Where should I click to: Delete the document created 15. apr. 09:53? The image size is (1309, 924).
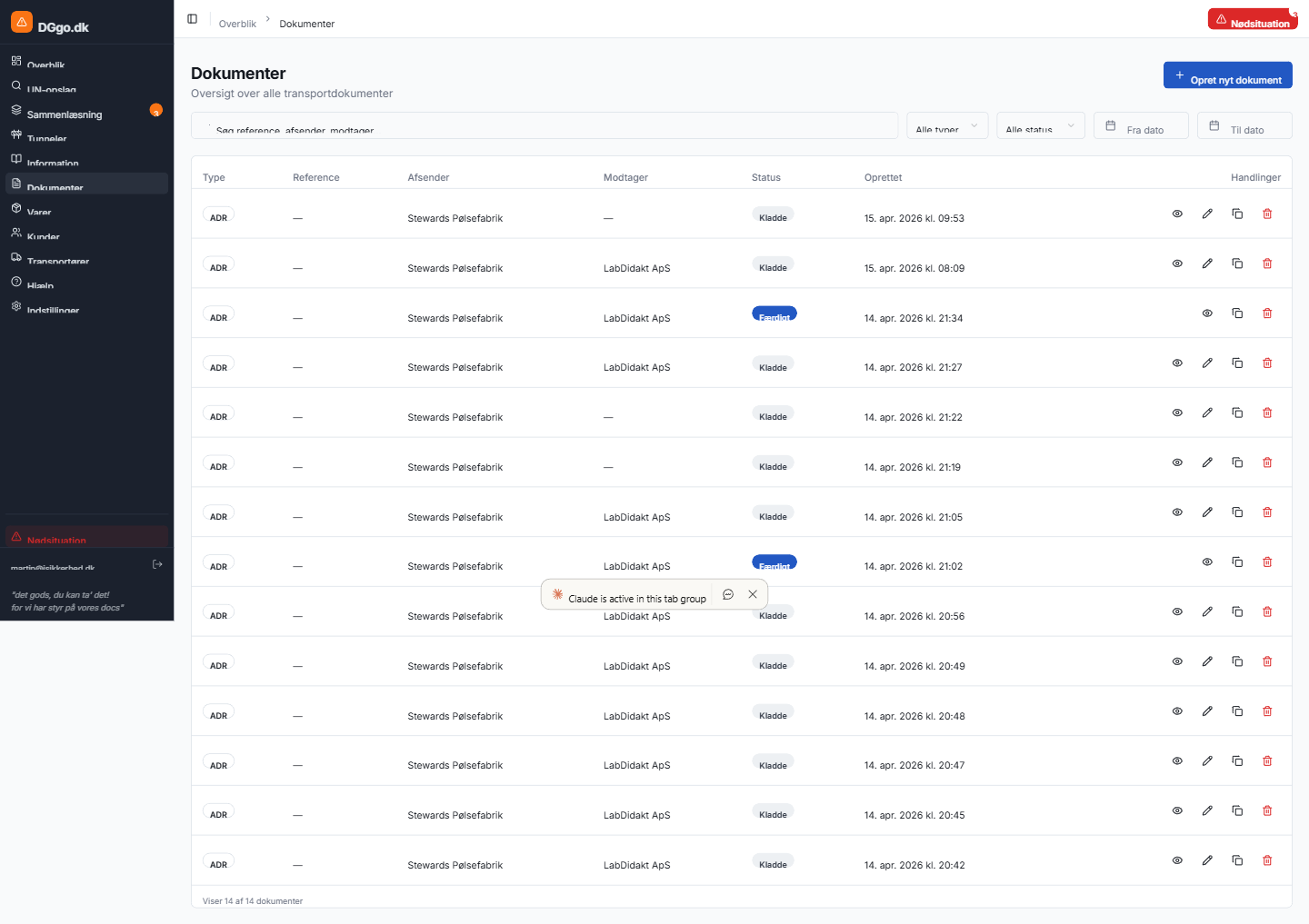pyautogui.click(x=1267, y=214)
